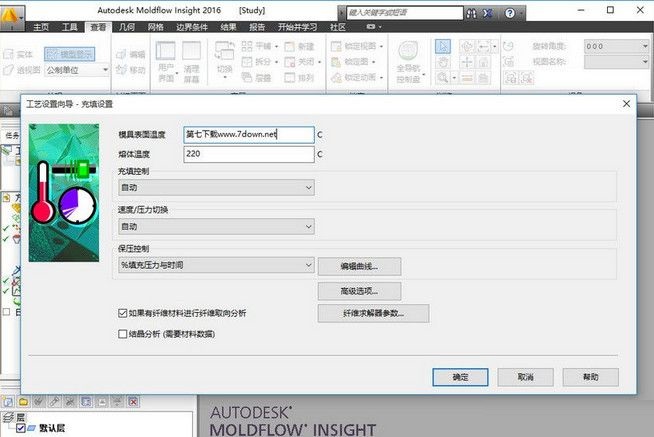This screenshot has width=654, height=437.
Task: Select the arrow Select tool in ribbon
Action: point(443,46)
